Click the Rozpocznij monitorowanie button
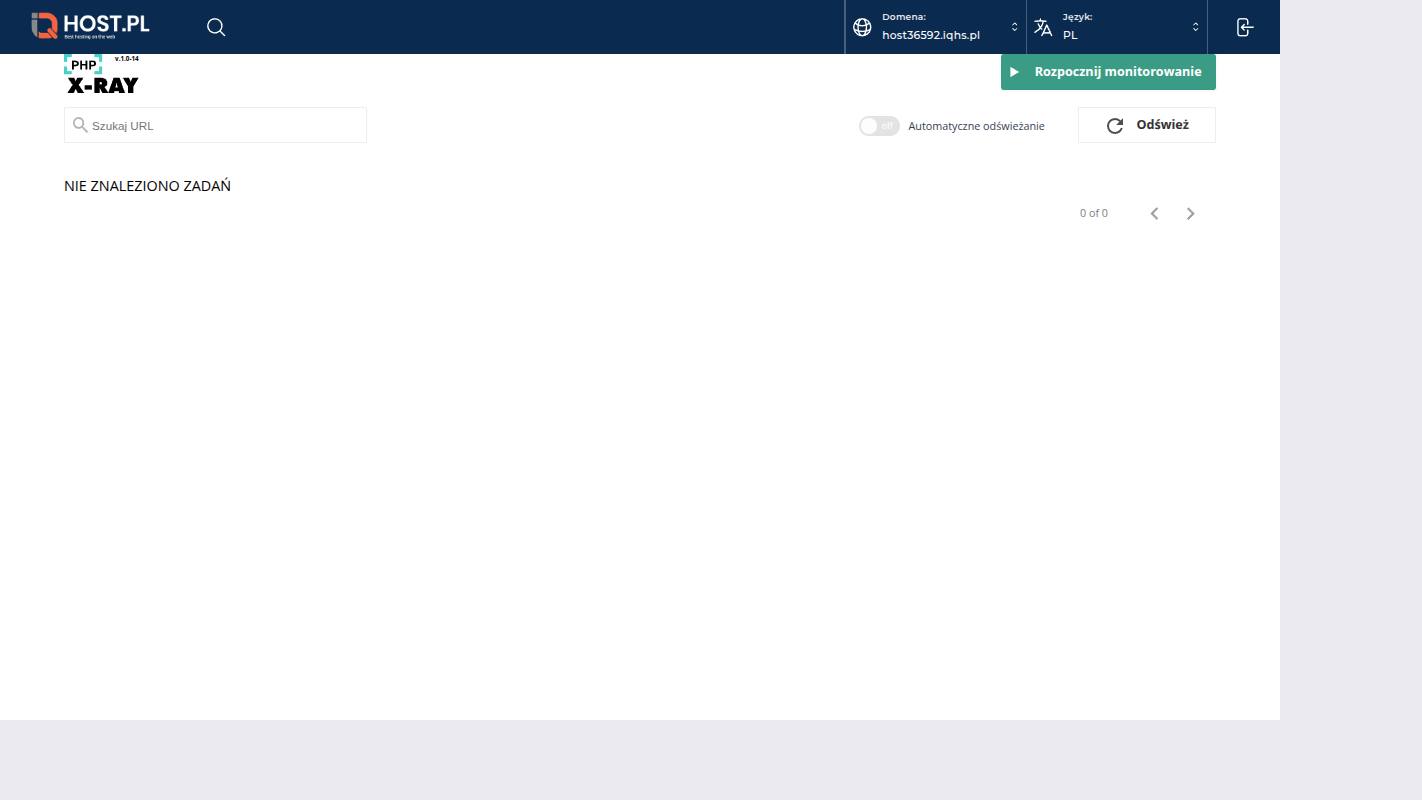Image resolution: width=1422 pixels, height=800 pixels. [x=1108, y=72]
